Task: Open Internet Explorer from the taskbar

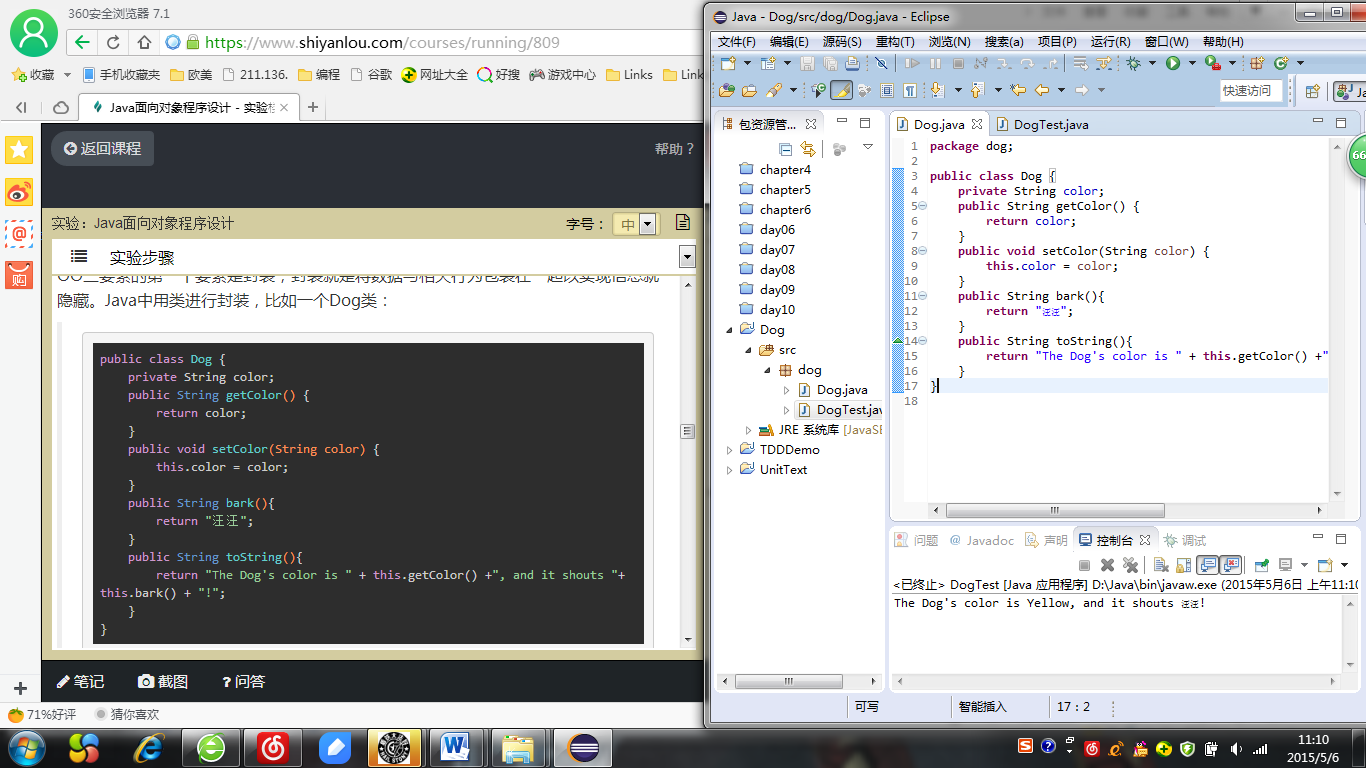Action: 149,747
